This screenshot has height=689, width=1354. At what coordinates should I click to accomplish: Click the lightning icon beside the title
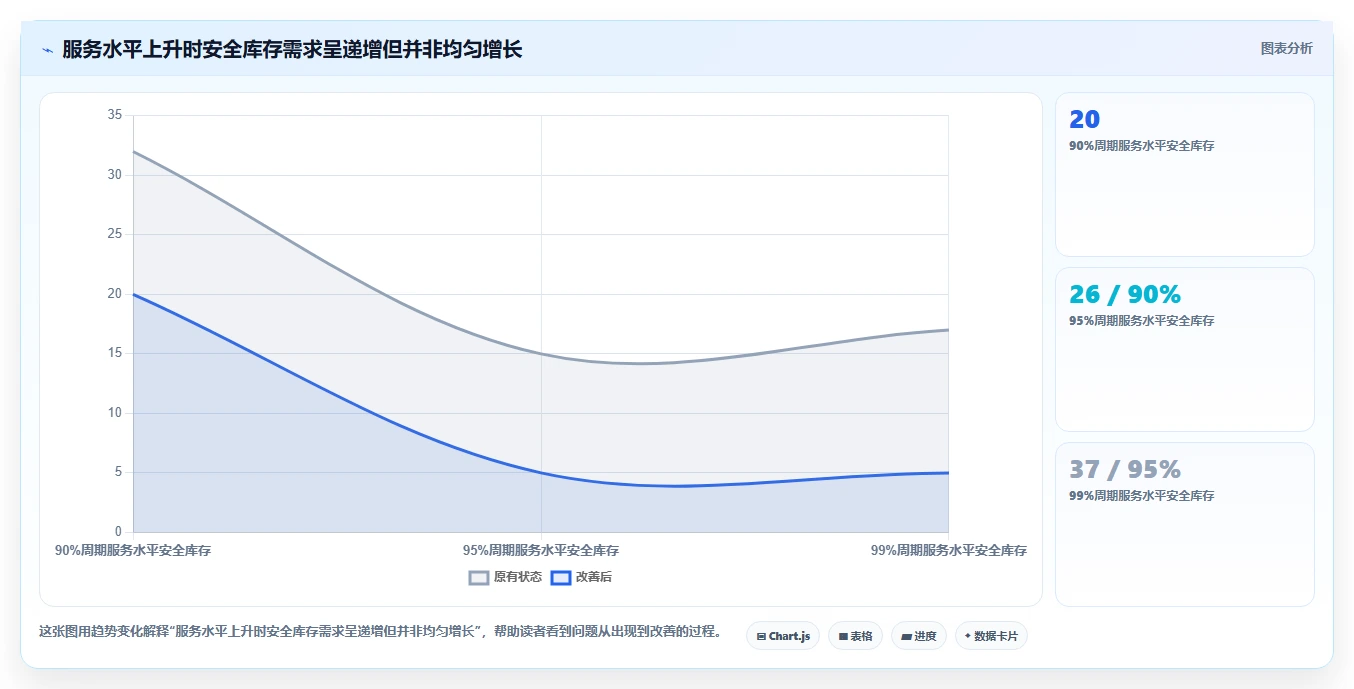(x=47, y=50)
